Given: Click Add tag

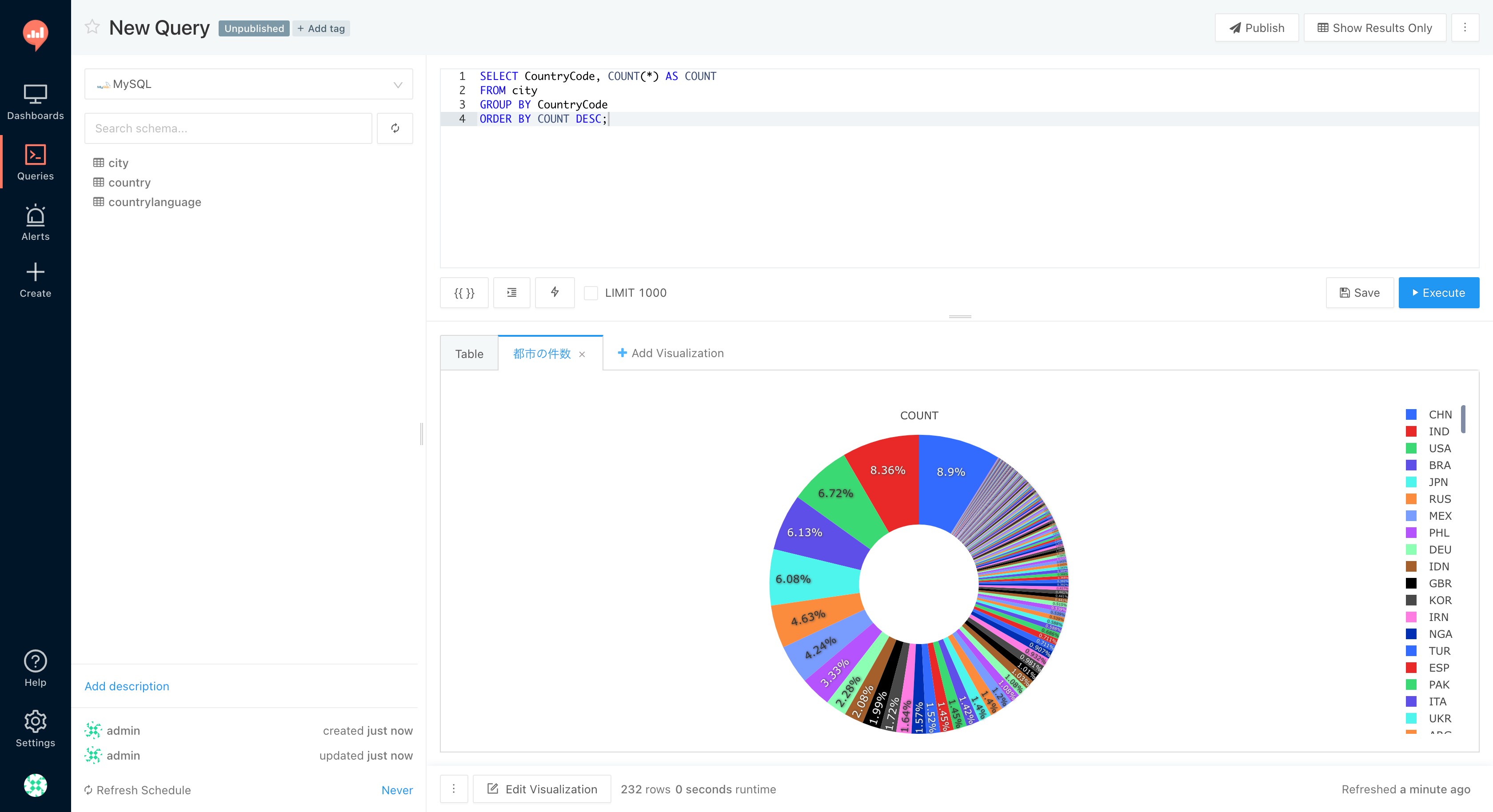Looking at the screenshot, I should (321, 28).
